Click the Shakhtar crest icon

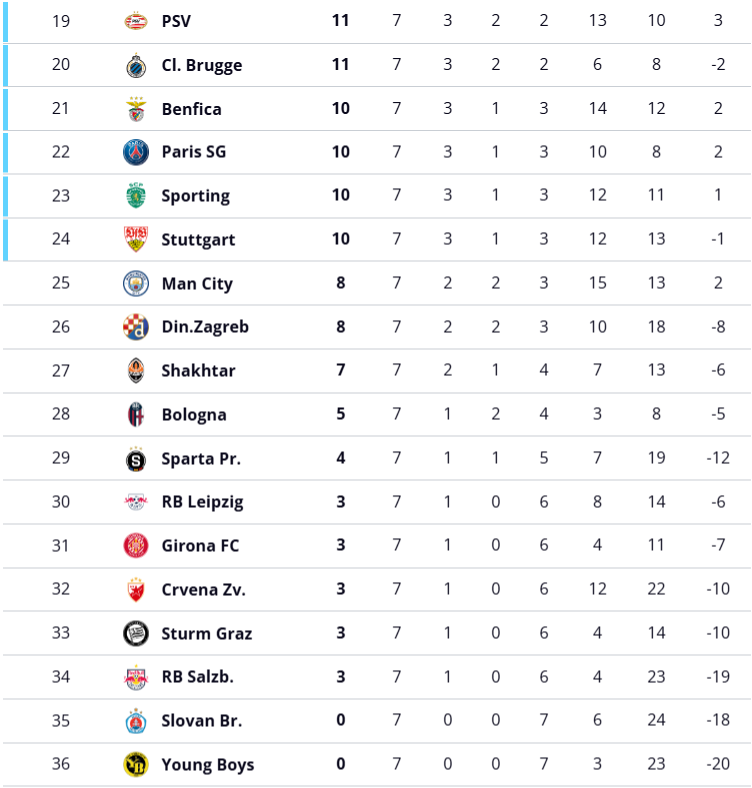click(135, 371)
